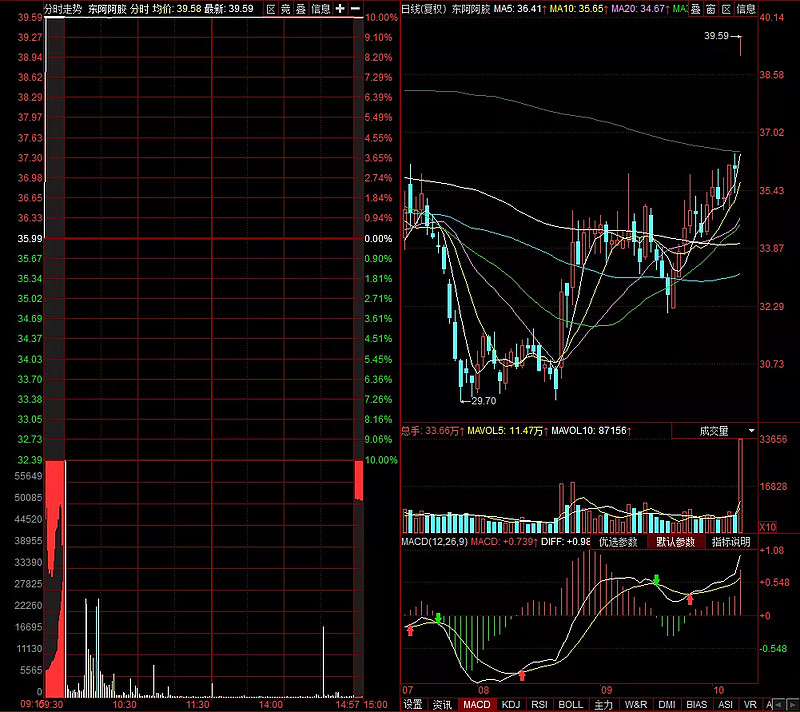Click the 10:30 time axis label
The image size is (800, 712).
pos(124,705)
